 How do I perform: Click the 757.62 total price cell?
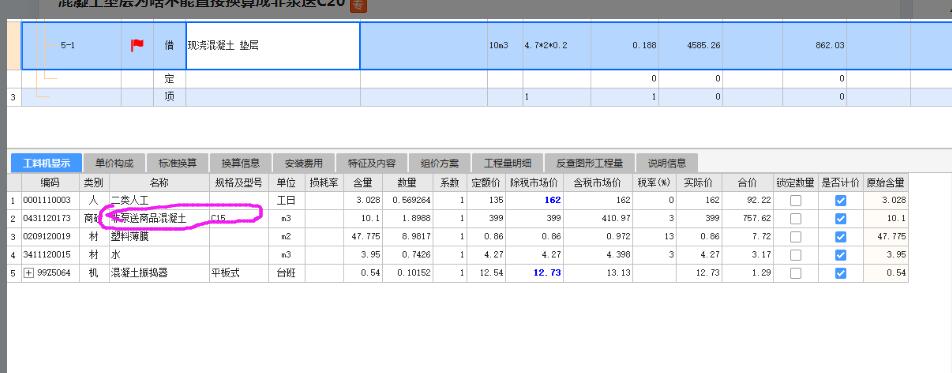(748, 218)
